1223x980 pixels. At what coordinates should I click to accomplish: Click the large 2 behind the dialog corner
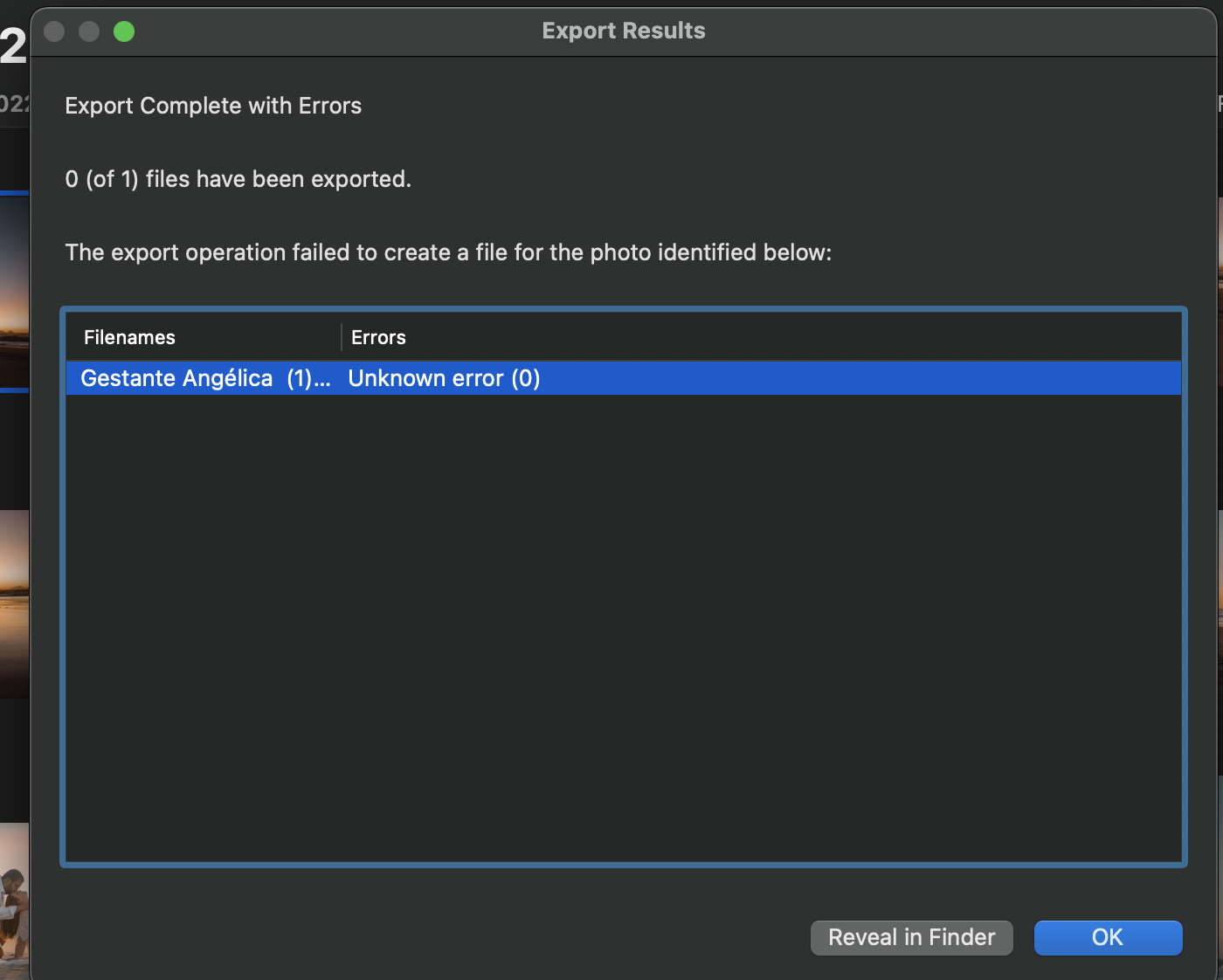point(13,45)
